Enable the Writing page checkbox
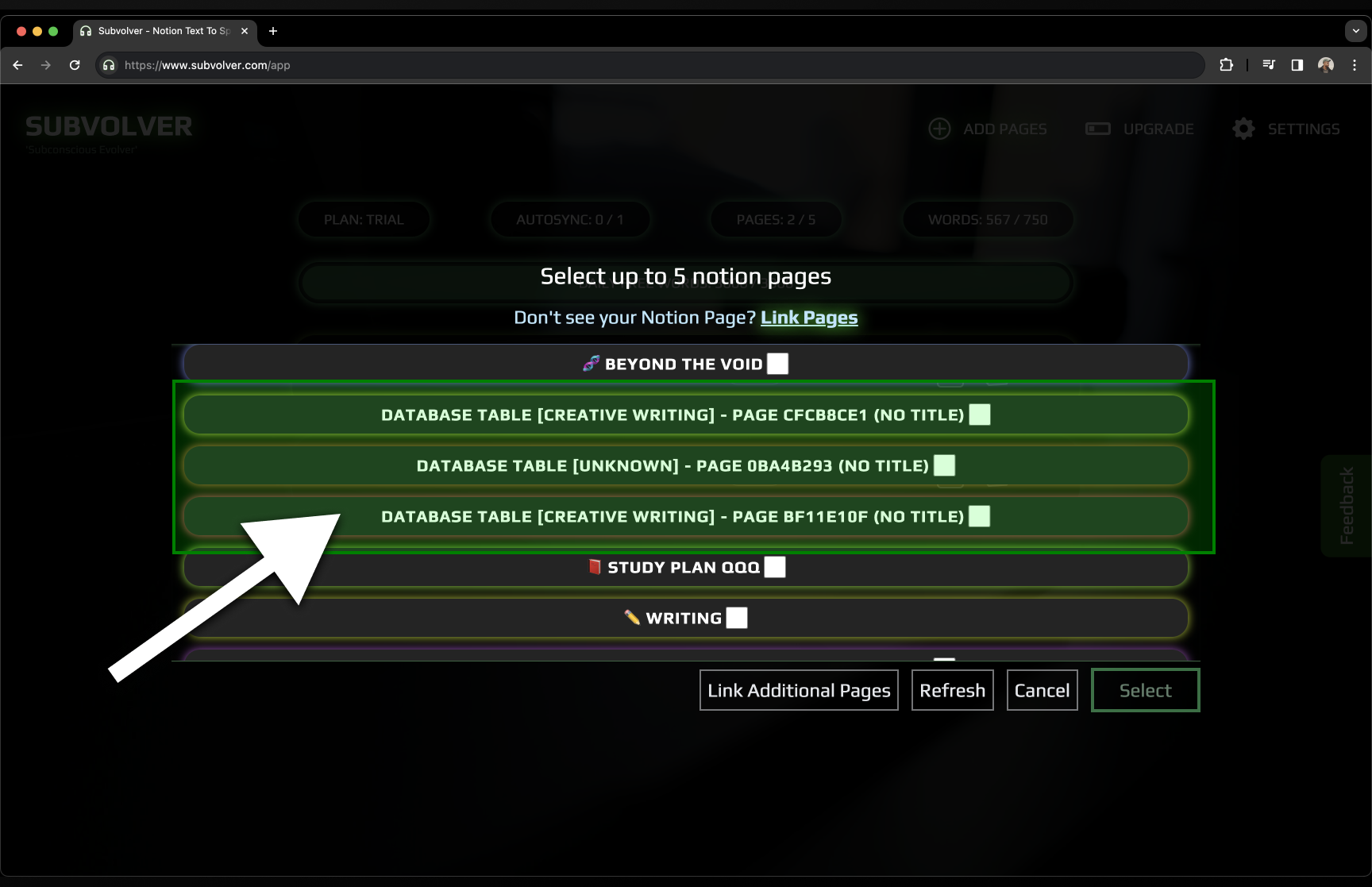 737,618
